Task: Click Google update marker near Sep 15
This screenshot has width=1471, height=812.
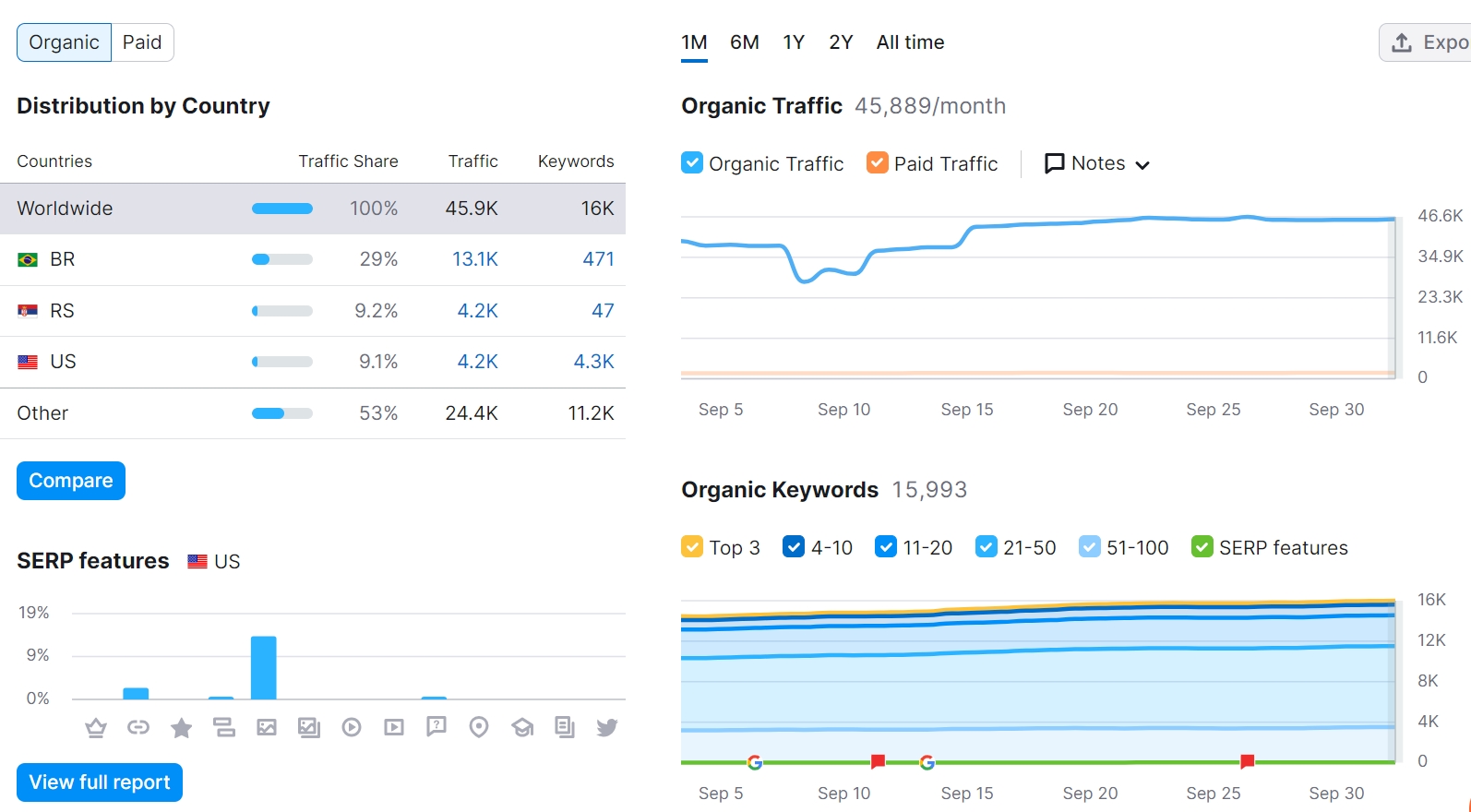Action: pyautogui.click(x=927, y=762)
